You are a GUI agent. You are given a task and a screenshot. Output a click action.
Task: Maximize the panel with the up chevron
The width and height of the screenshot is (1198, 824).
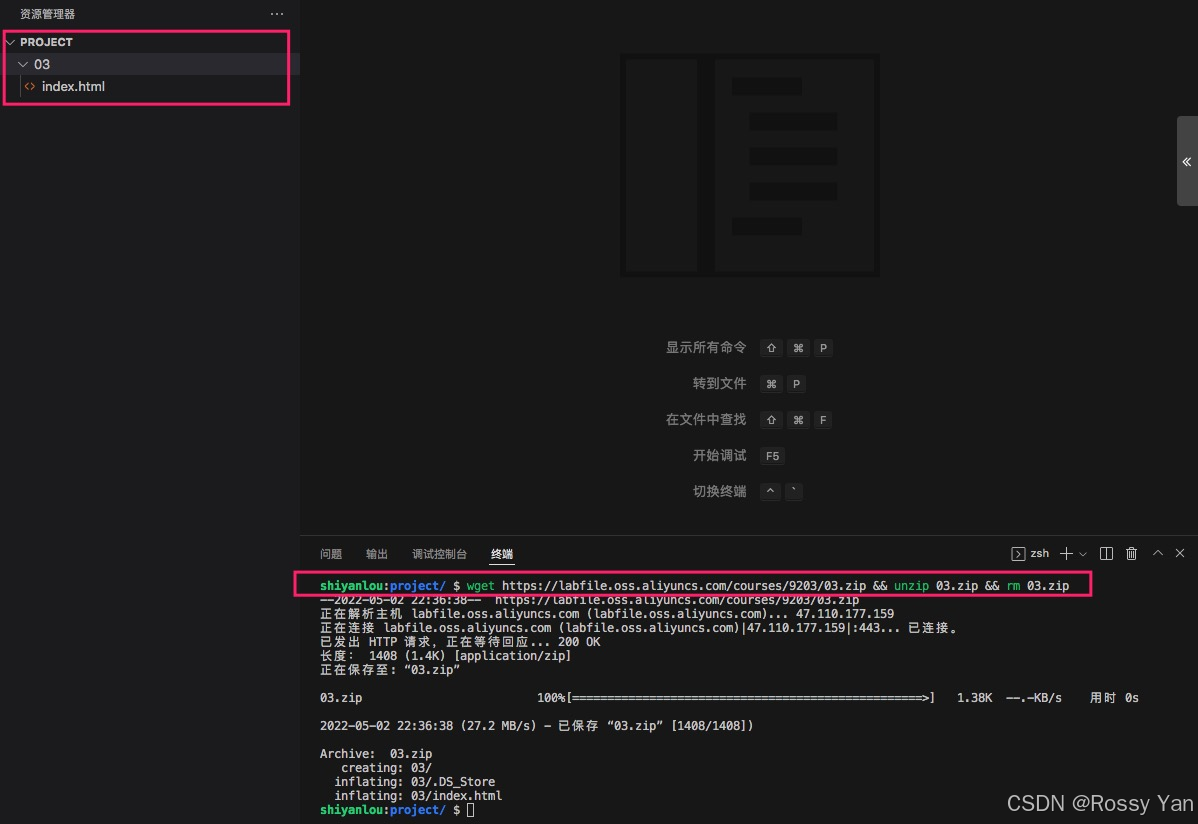[x=1158, y=553]
